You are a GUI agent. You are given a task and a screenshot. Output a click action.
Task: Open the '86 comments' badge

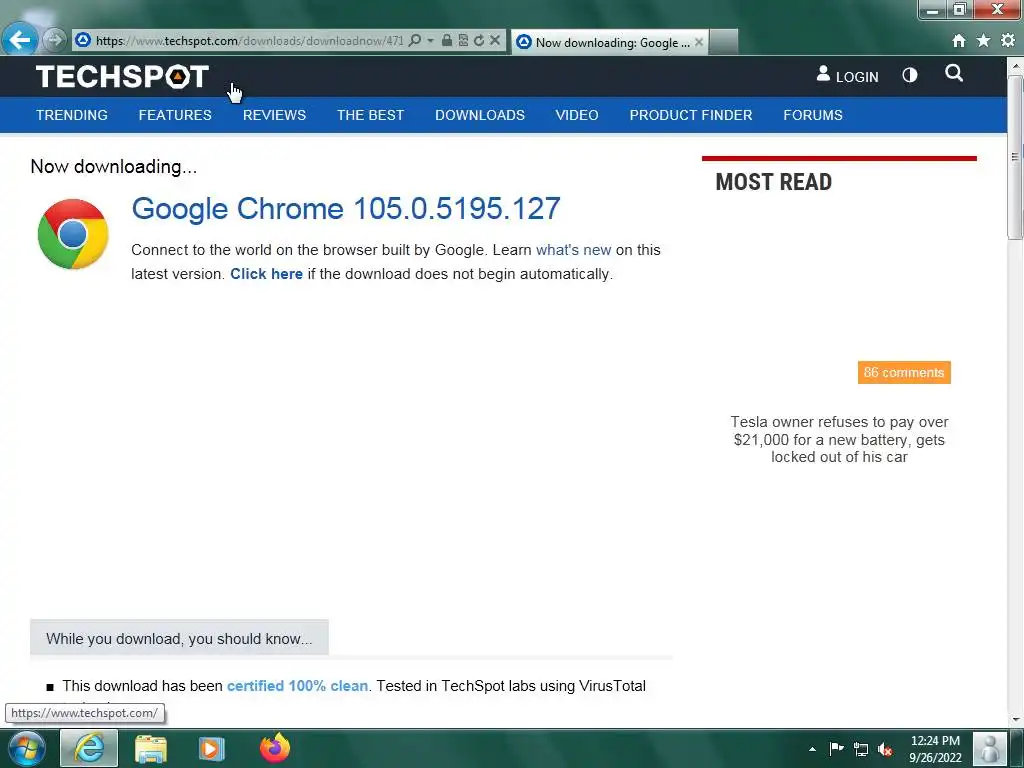(x=904, y=372)
